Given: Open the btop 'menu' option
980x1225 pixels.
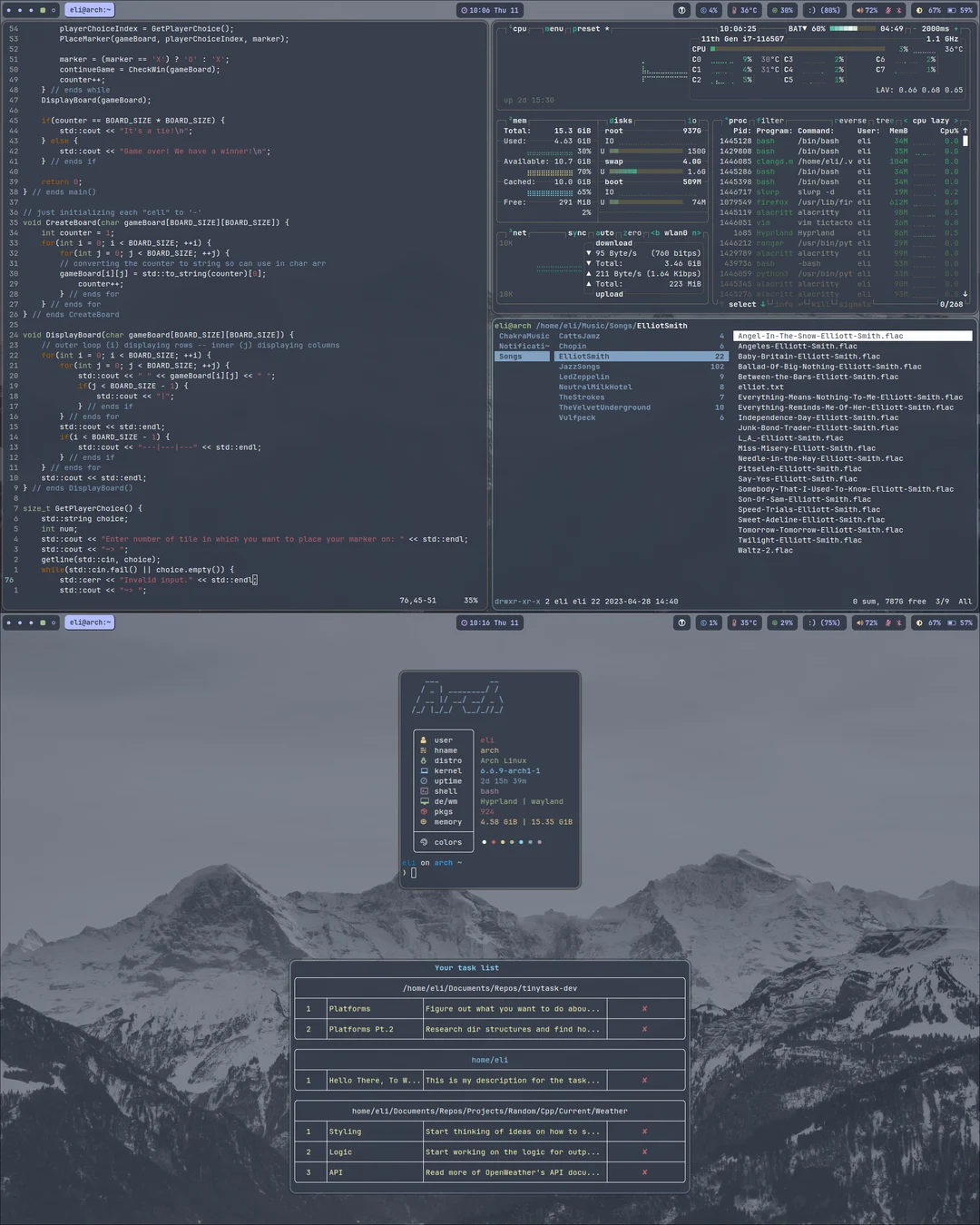Looking at the screenshot, I should (554, 29).
